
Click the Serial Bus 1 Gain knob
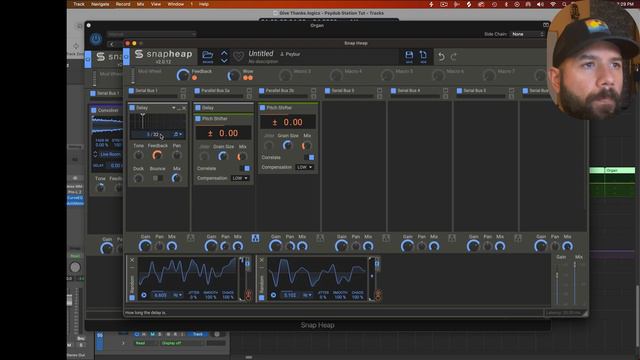(x=145, y=246)
